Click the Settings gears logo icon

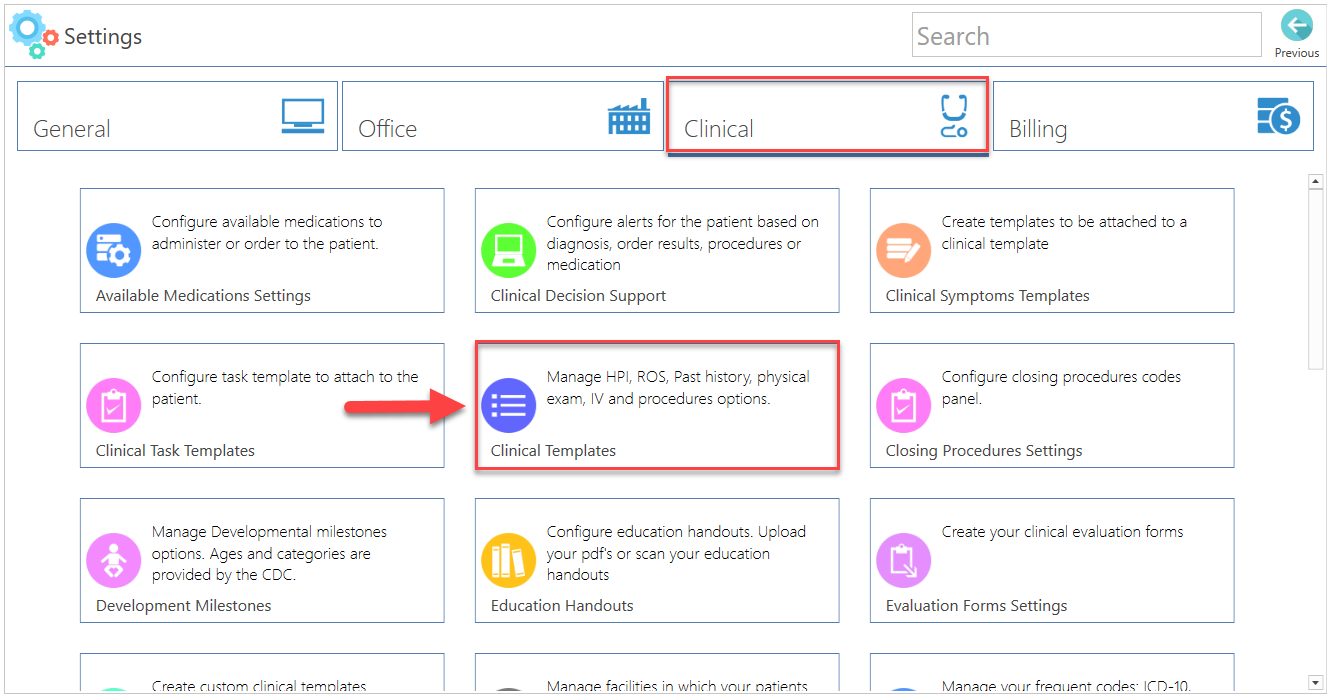pyautogui.click(x=34, y=35)
